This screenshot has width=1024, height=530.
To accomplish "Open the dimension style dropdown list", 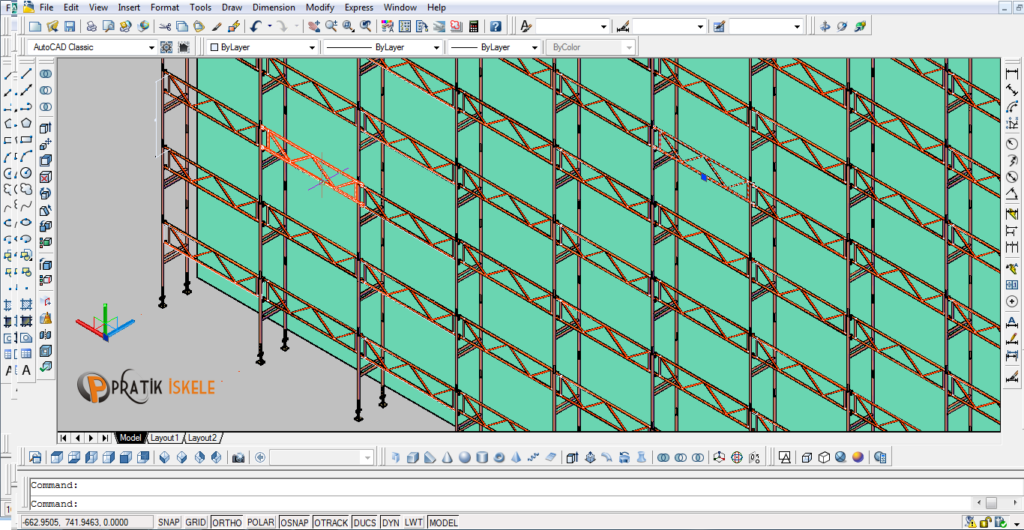I will 700,27.
